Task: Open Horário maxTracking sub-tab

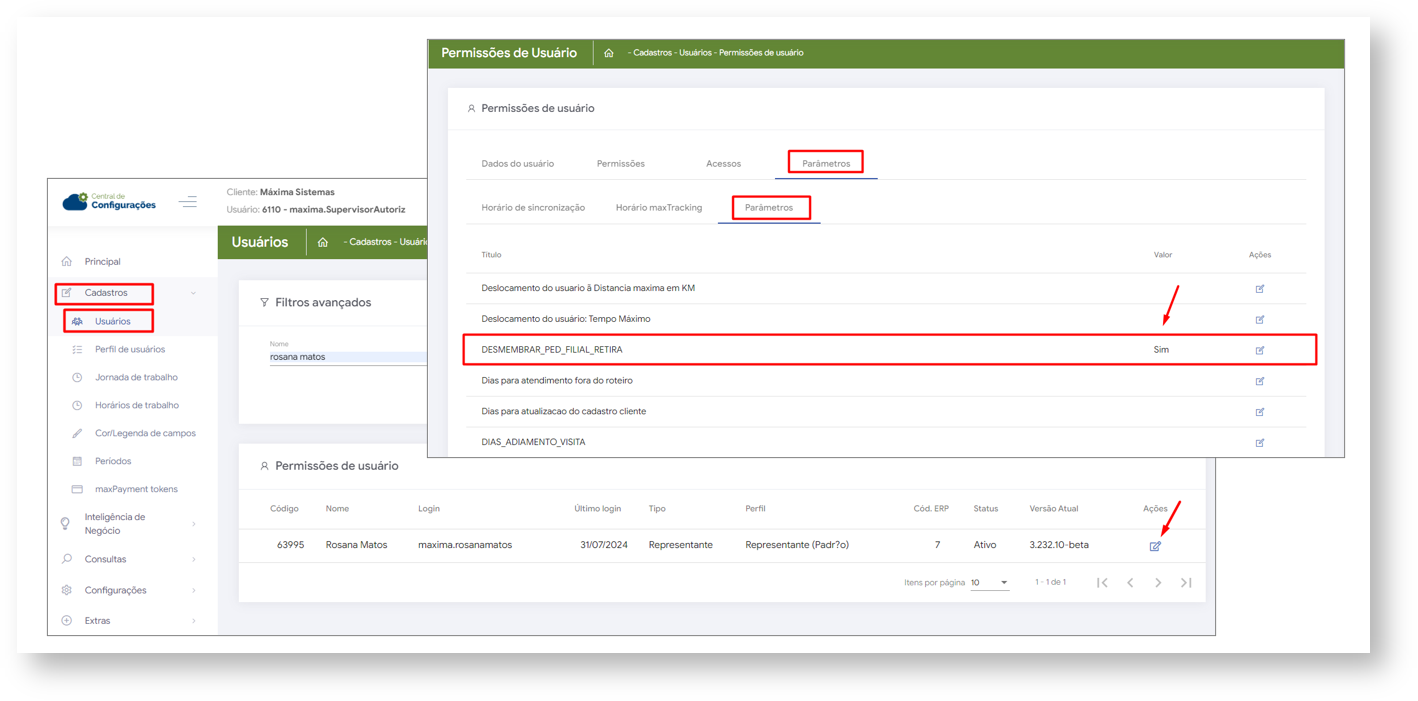Action: click(x=658, y=208)
